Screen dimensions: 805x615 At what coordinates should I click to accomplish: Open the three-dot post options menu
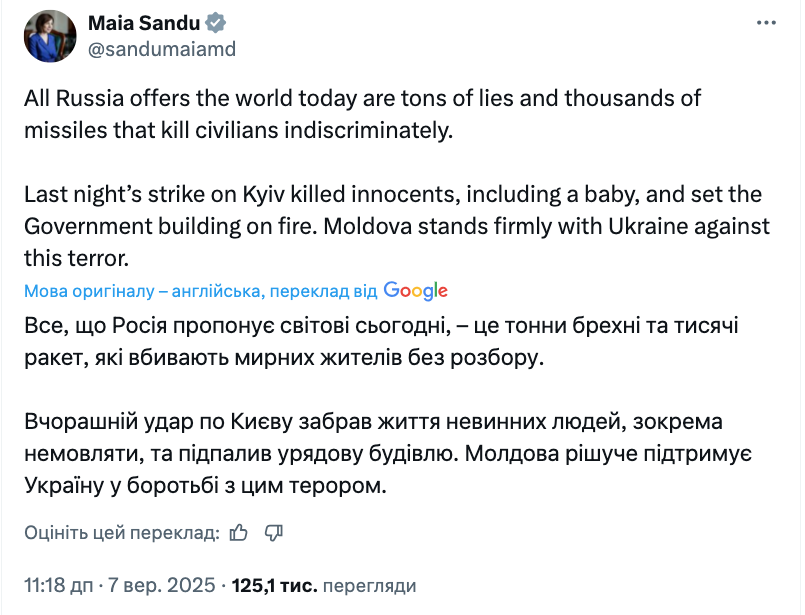pyautogui.click(x=766, y=22)
